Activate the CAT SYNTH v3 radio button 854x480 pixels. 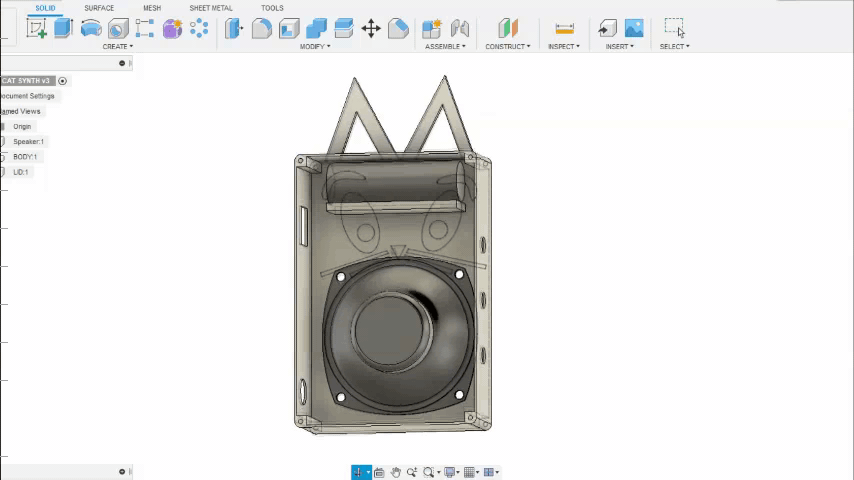click(62, 81)
